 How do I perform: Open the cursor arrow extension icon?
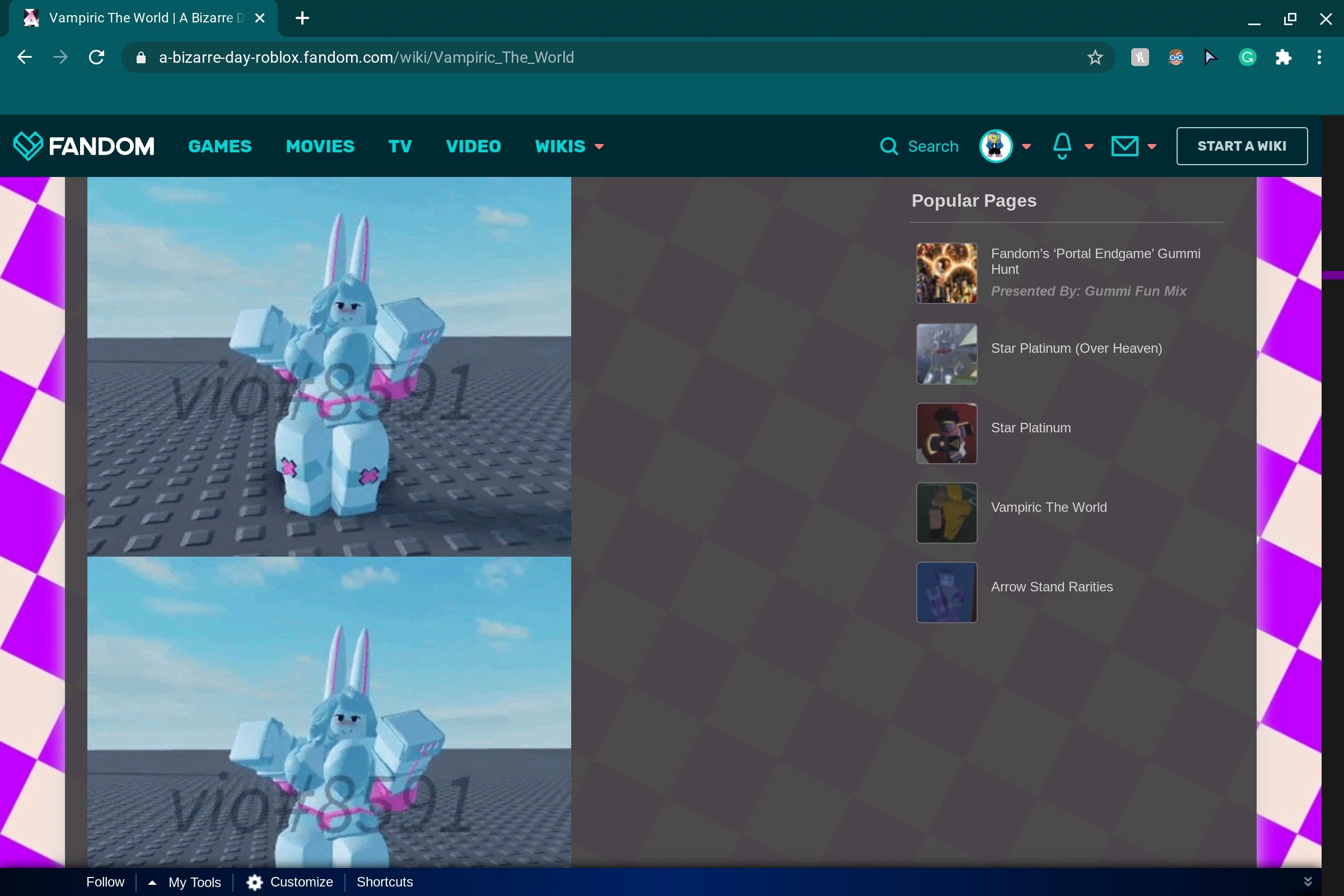[x=1211, y=57]
